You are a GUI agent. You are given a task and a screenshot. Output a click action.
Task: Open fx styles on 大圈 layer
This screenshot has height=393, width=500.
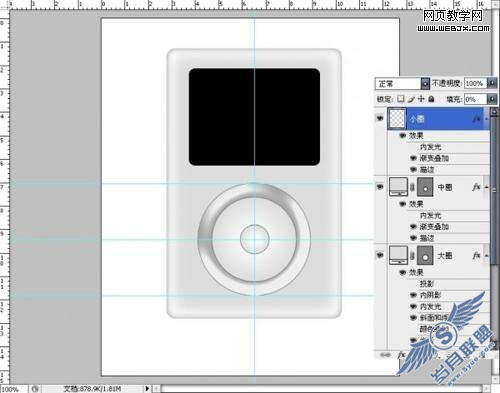coord(476,256)
